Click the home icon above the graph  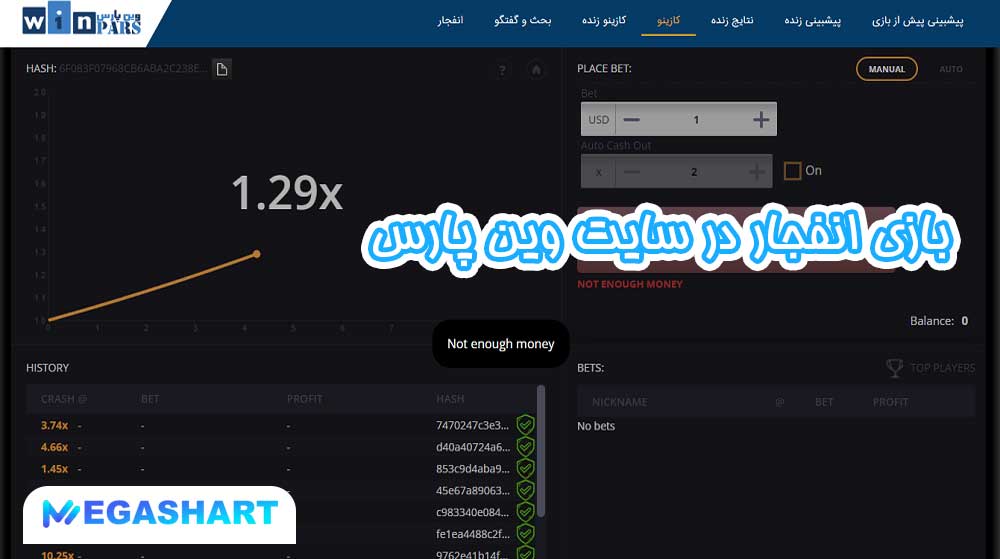coord(536,69)
